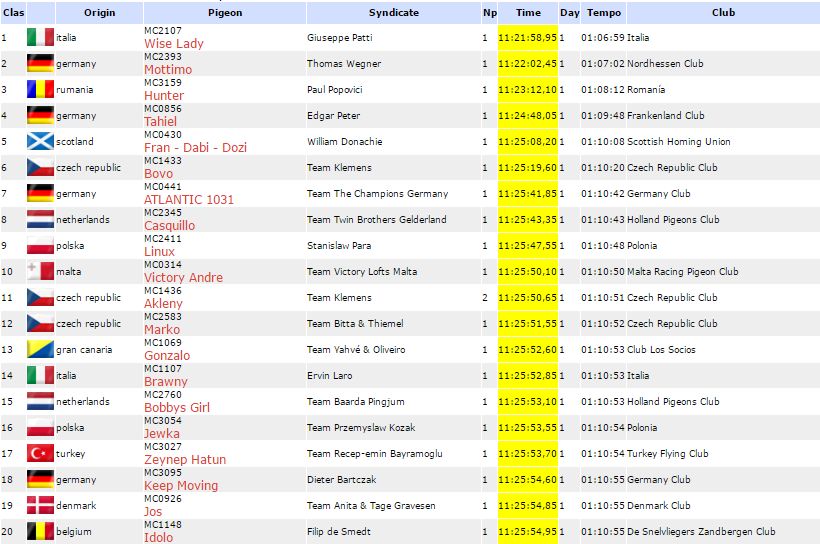820x544 pixels.
Task: Click the Germany flag beside Mottimo
Action: point(40,63)
